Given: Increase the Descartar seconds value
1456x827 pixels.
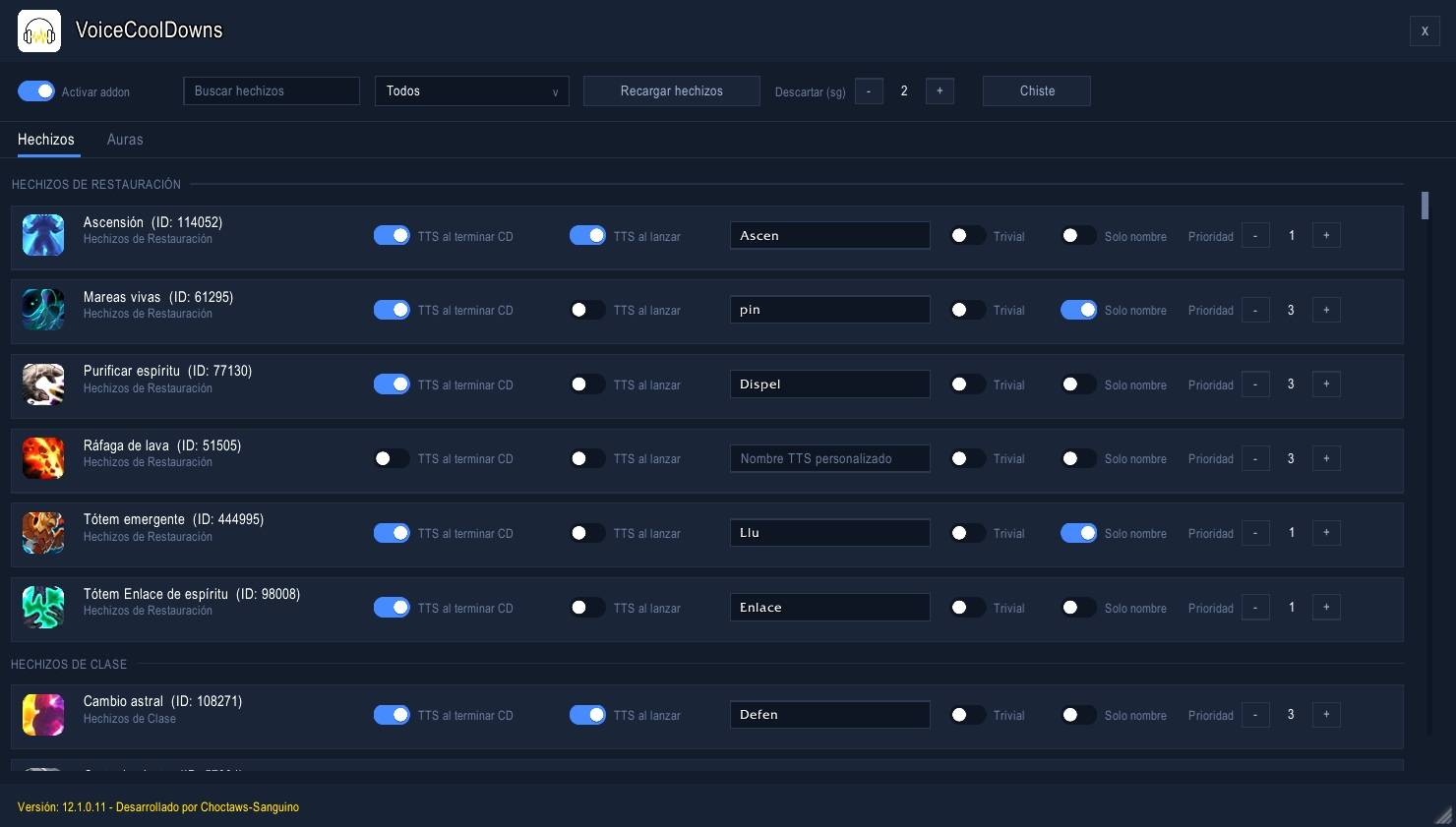Looking at the screenshot, I should click(940, 91).
